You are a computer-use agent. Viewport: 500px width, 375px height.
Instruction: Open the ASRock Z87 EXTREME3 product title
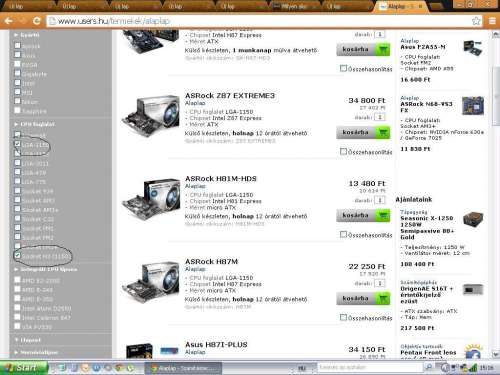point(230,96)
